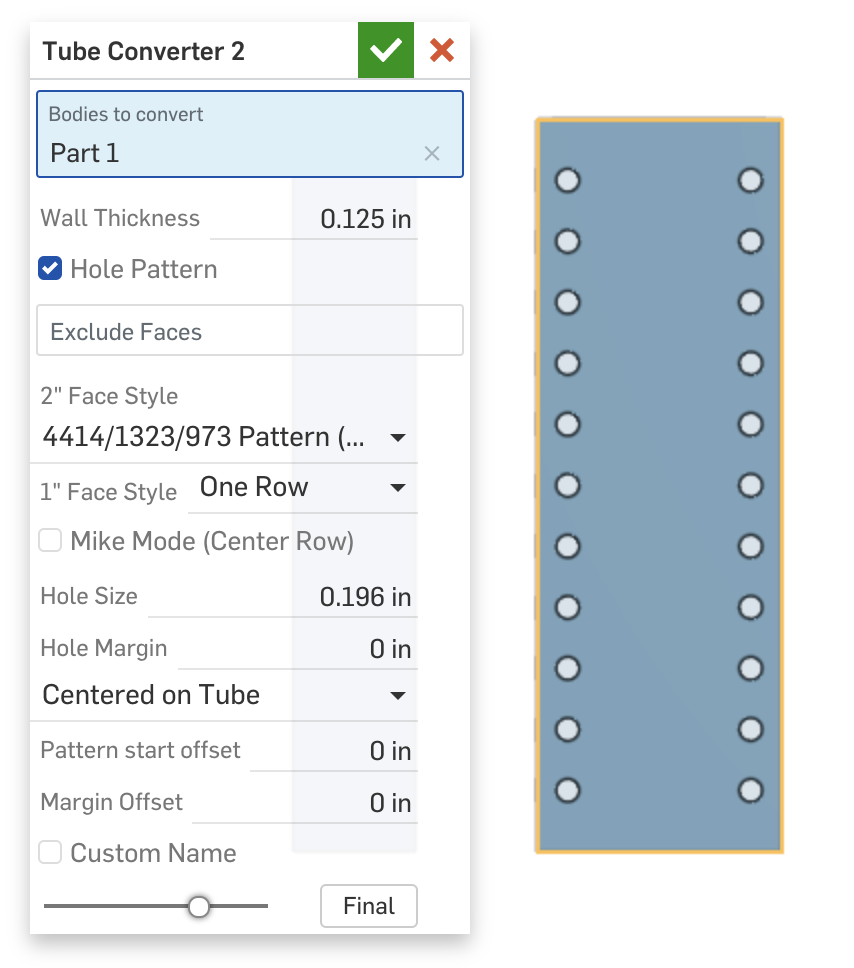Expand the Centered on Tube dropdown
854x968 pixels.
coord(224,695)
